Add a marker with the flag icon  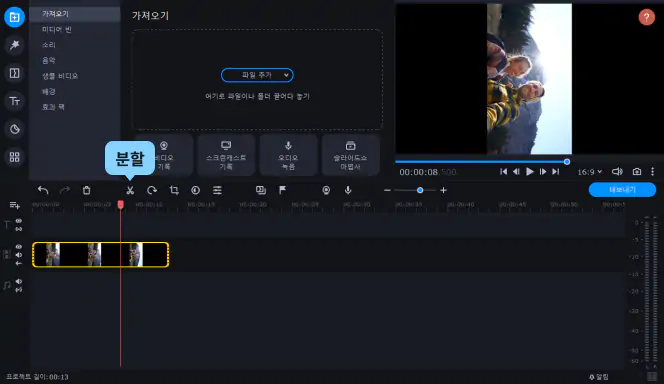282,191
